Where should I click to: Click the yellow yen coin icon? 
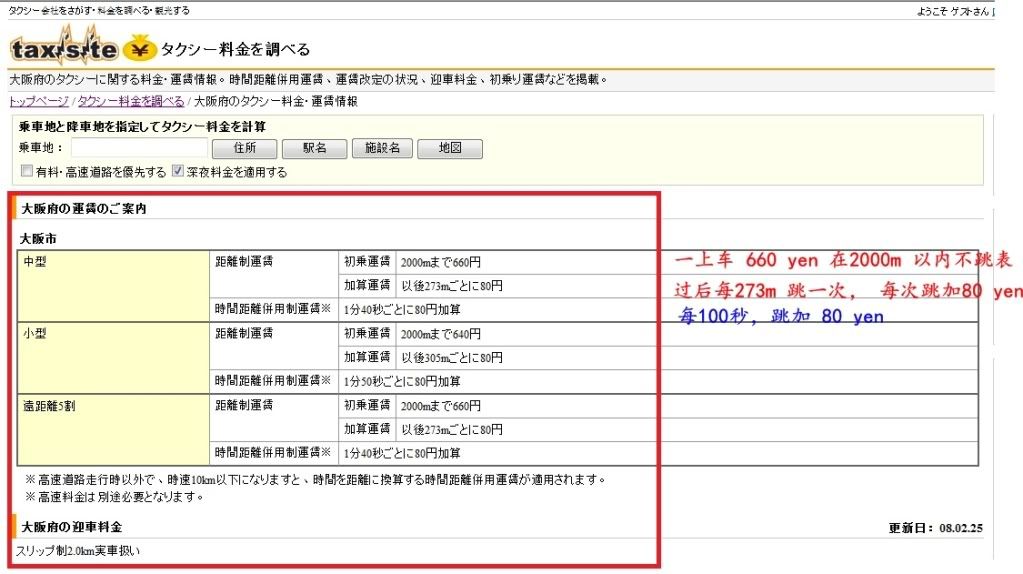click(x=139, y=48)
